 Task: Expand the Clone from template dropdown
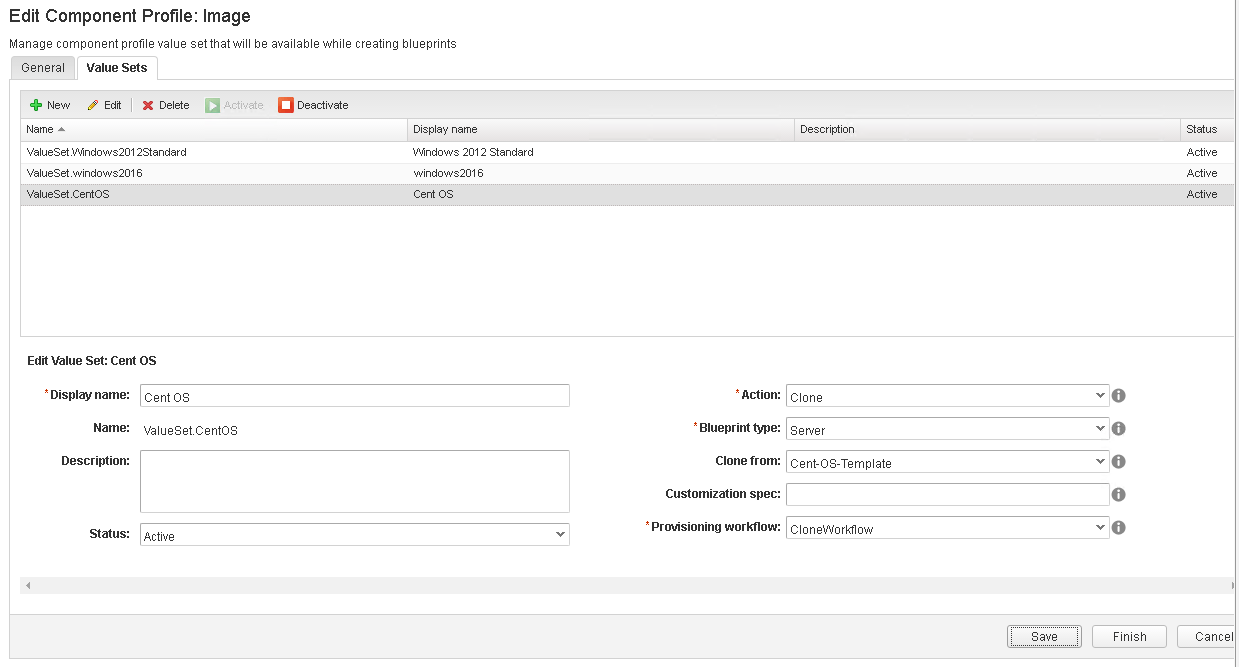(x=947, y=462)
